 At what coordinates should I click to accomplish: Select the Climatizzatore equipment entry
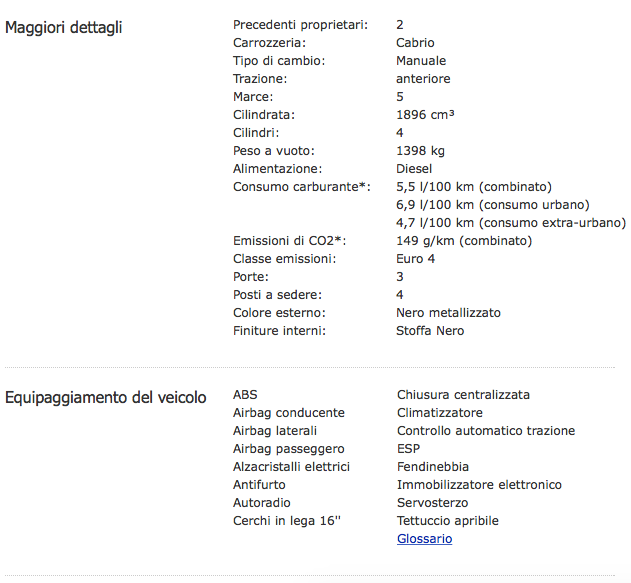click(x=440, y=413)
